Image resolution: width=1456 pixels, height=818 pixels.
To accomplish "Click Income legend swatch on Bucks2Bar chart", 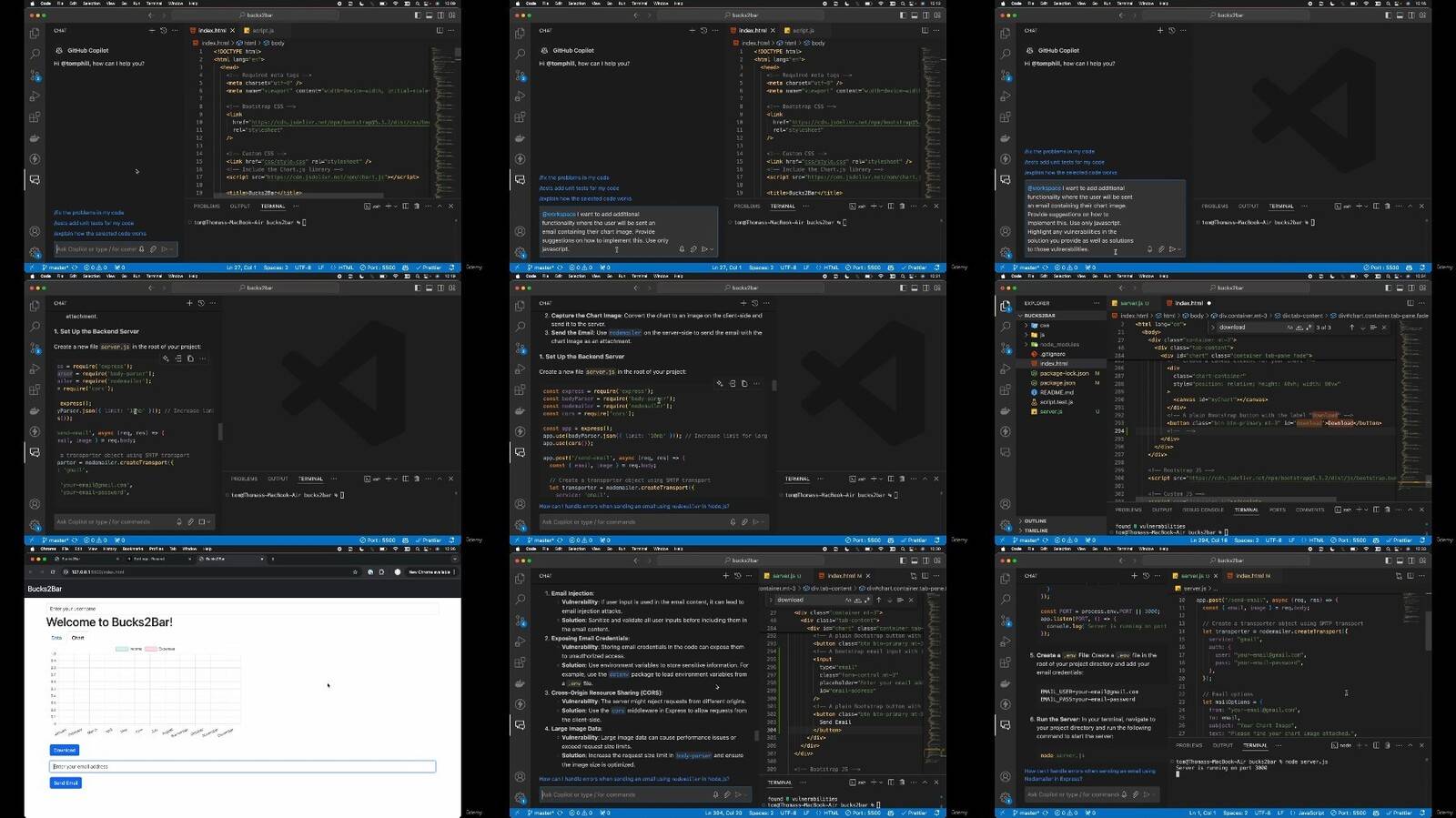I will coord(122,649).
